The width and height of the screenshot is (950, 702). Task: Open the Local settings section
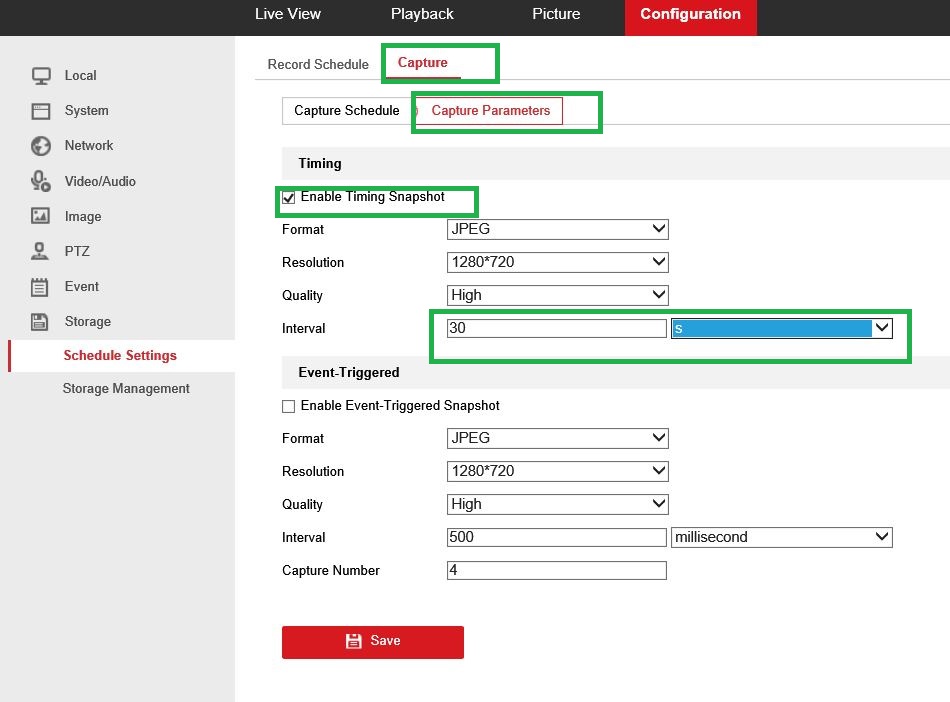[x=81, y=76]
